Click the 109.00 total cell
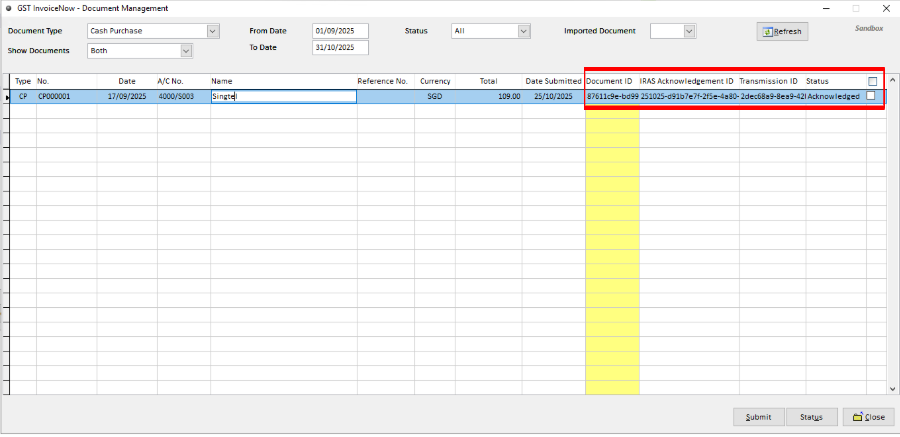 pyautogui.click(x=488, y=96)
